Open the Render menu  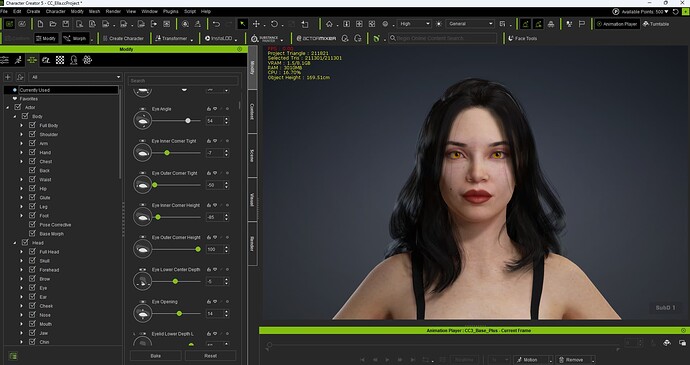click(x=113, y=11)
